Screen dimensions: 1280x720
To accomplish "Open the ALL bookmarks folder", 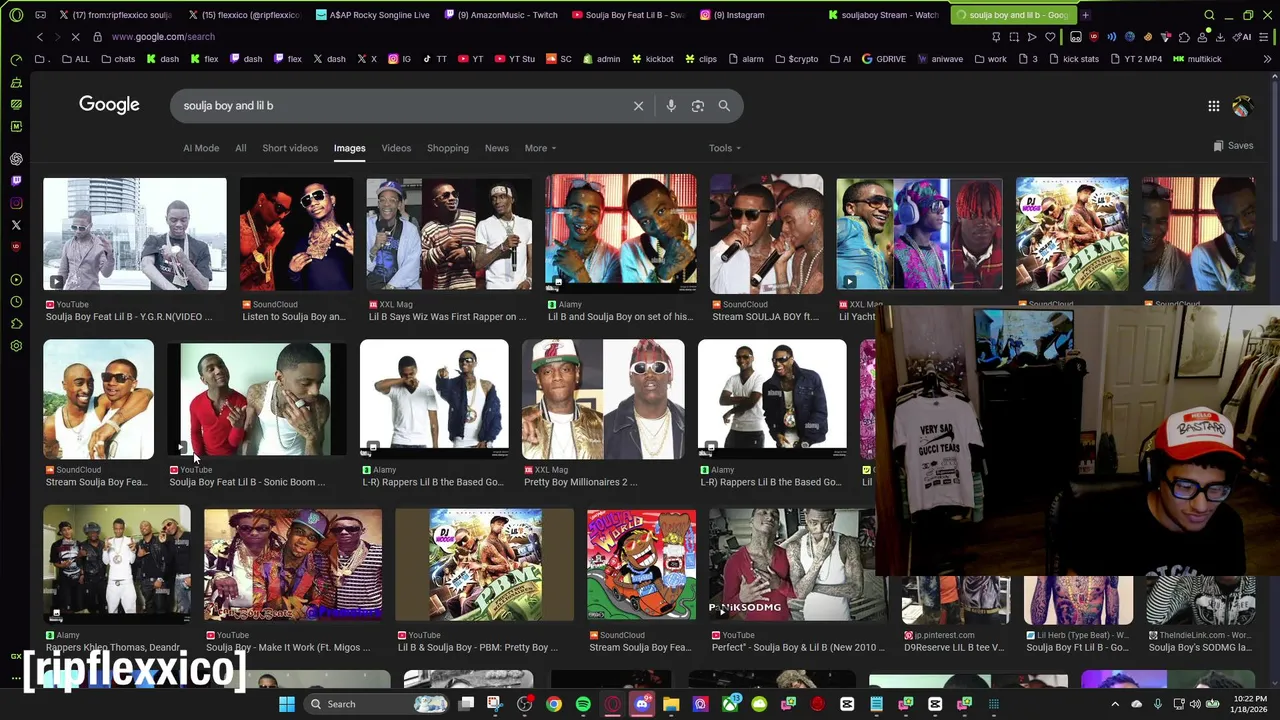I will pos(76,59).
